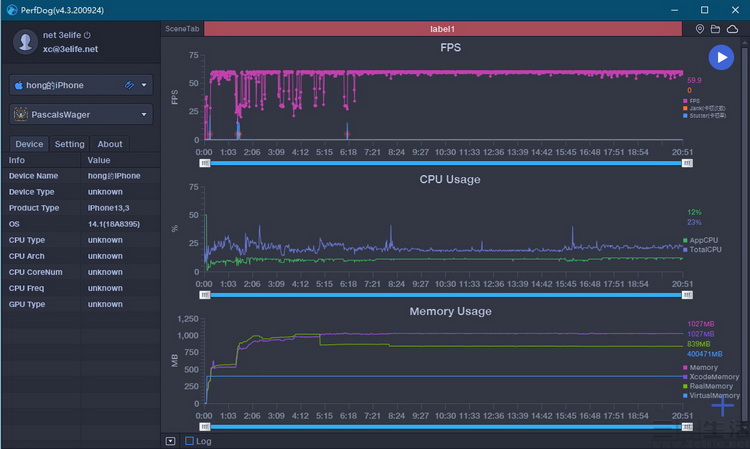Viewport: 750px width, 449px height.
Task: Toggle the XcodeMemory legend entry
Action: (711, 377)
